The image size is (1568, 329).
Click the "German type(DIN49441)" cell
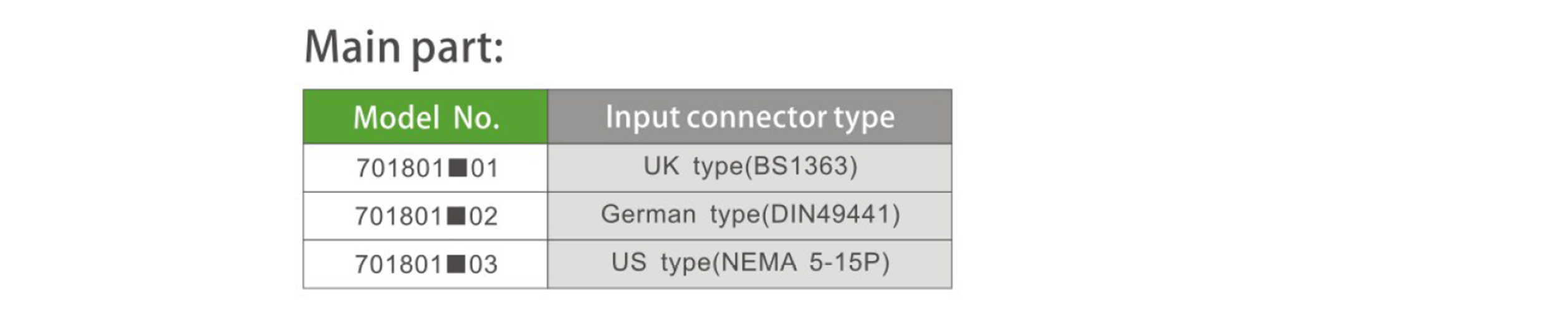click(749, 215)
